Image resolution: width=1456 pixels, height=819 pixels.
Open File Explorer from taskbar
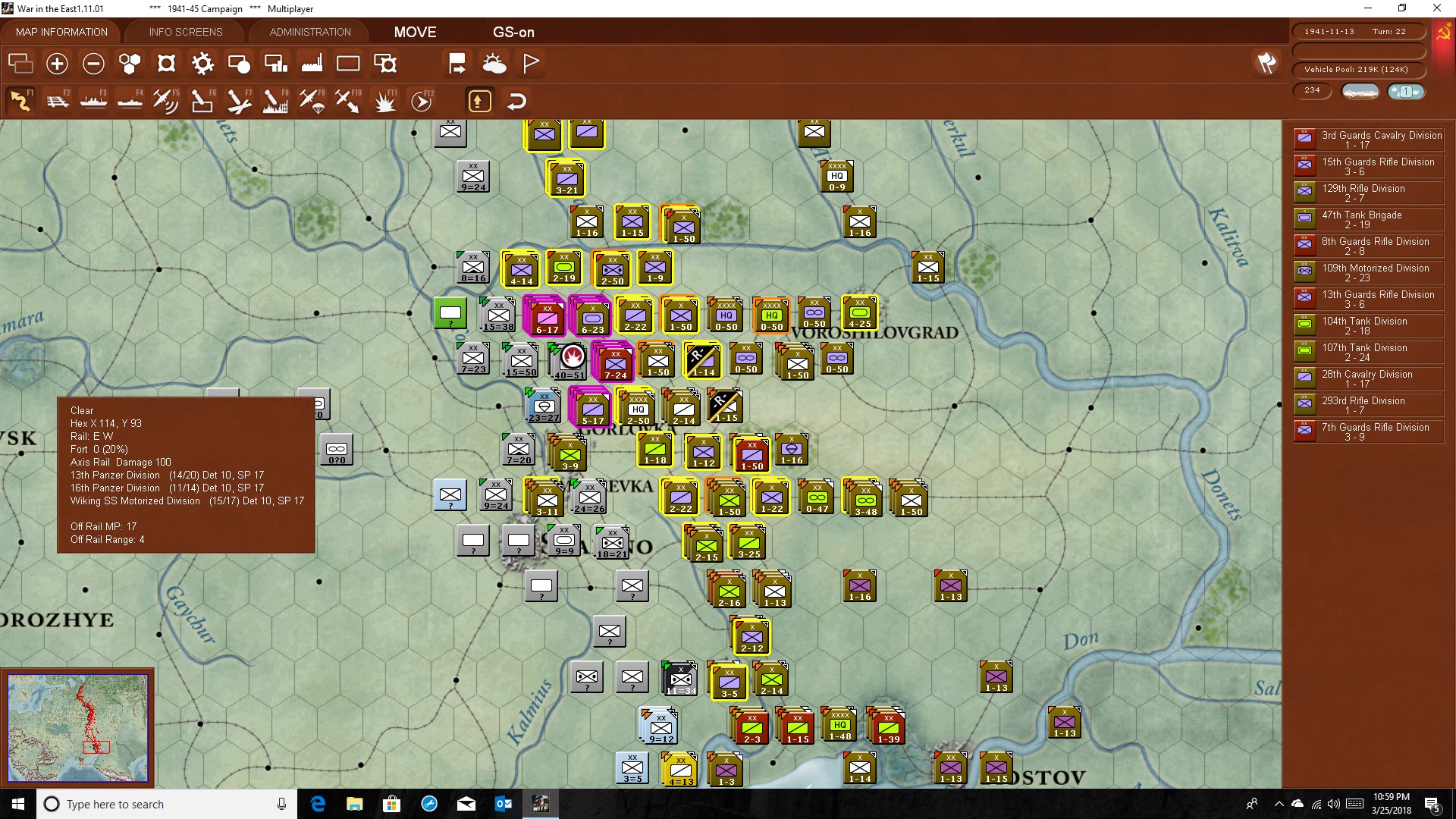click(354, 804)
